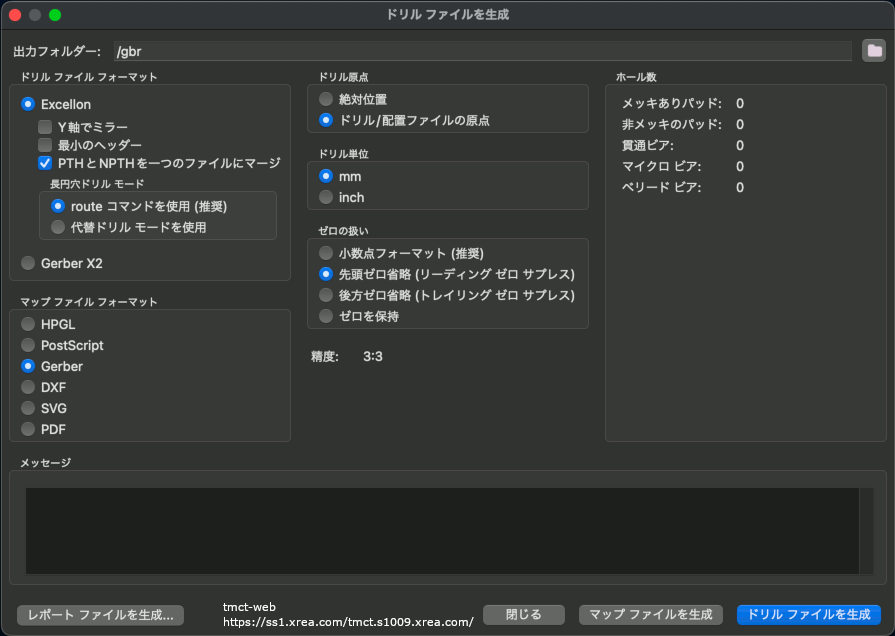
Task: Click the メッキありパッド hole count label
Action: pos(671,103)
